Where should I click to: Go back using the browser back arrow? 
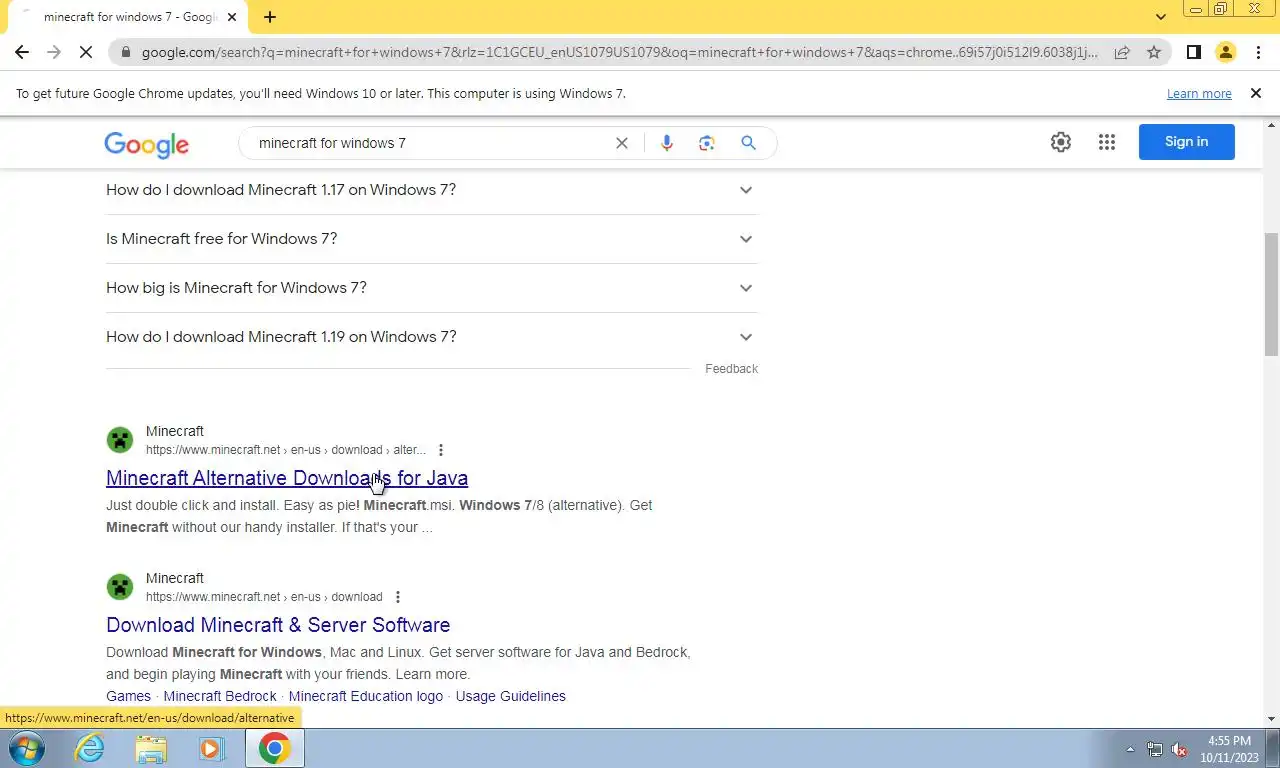coord(22,52)
